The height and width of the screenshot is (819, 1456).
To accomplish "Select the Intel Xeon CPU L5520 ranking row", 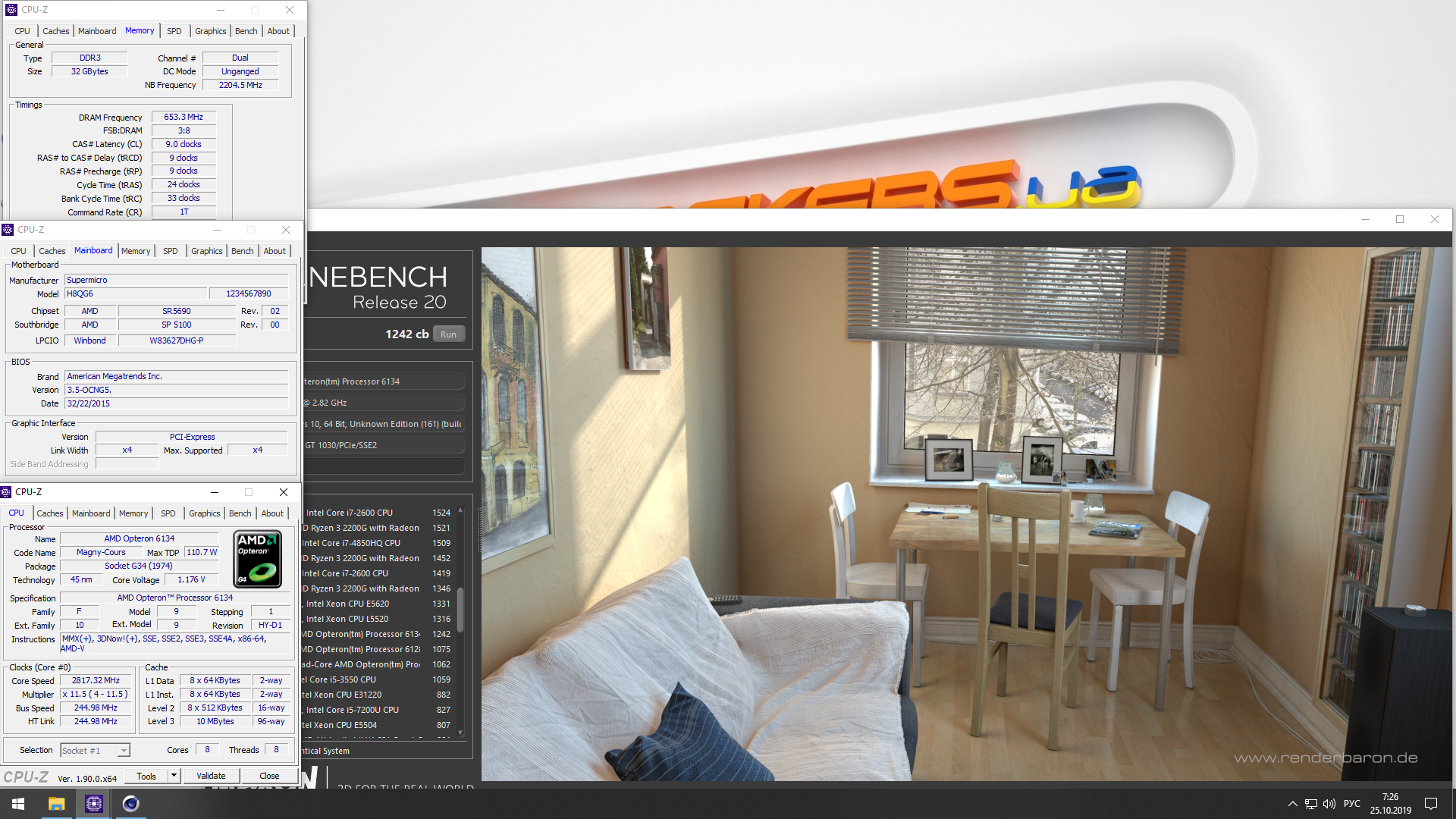I will [x=378, y=619].
